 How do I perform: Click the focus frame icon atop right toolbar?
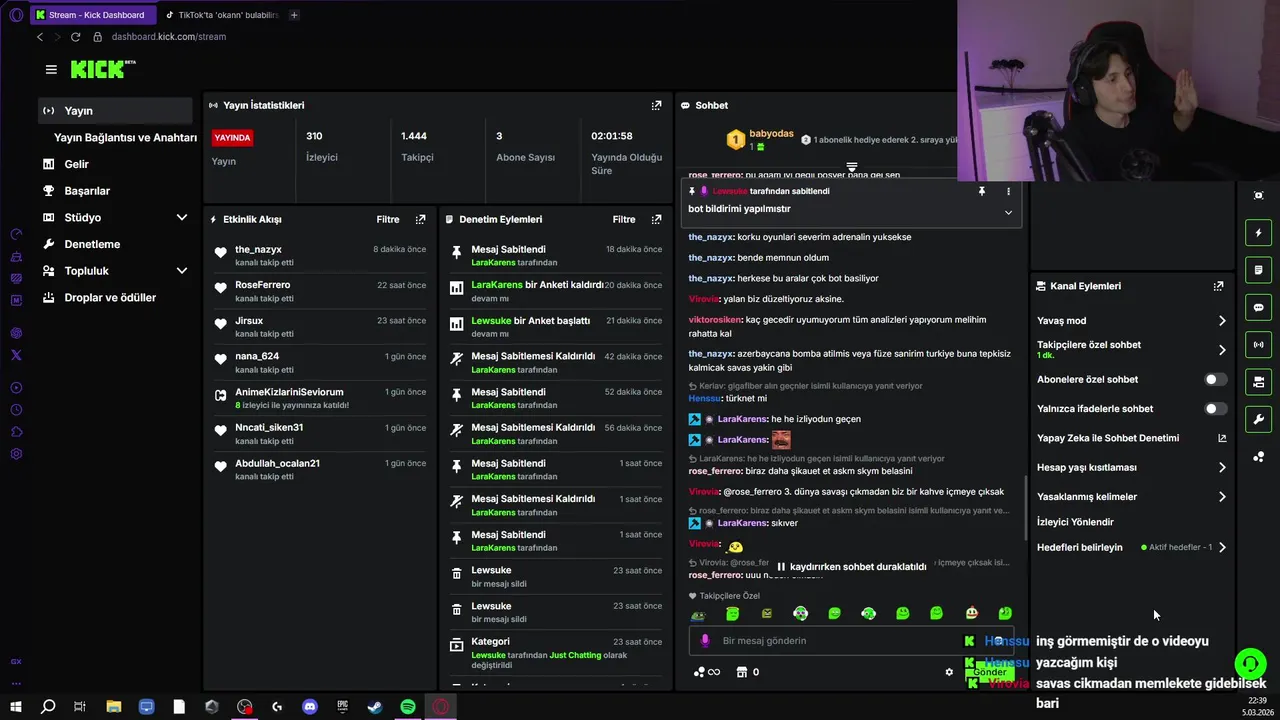pos(1258,195)
